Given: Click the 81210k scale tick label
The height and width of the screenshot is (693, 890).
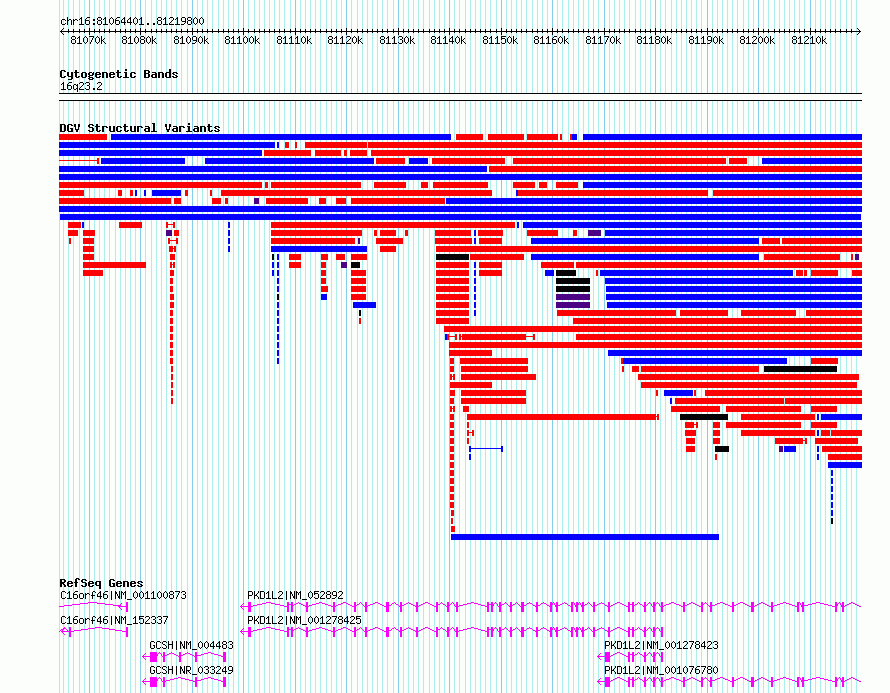Looking at the screenshot, I should (x=809, y=40).
